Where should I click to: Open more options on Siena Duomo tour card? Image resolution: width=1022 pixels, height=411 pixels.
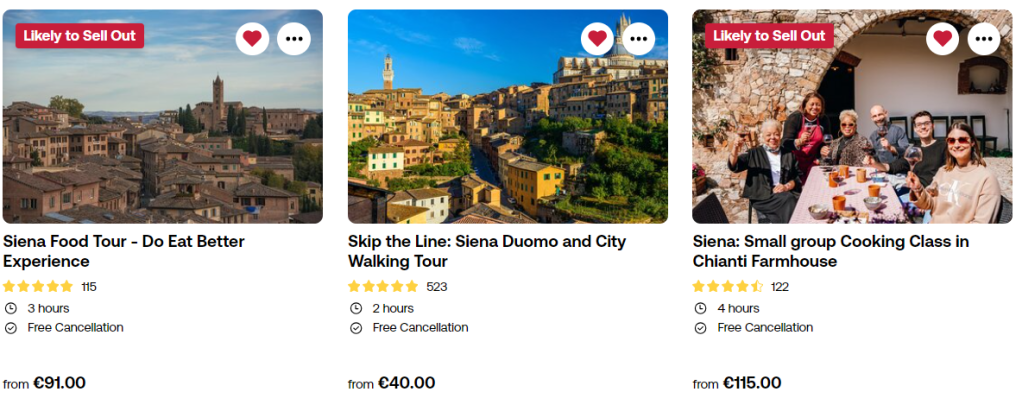point(639,39)
